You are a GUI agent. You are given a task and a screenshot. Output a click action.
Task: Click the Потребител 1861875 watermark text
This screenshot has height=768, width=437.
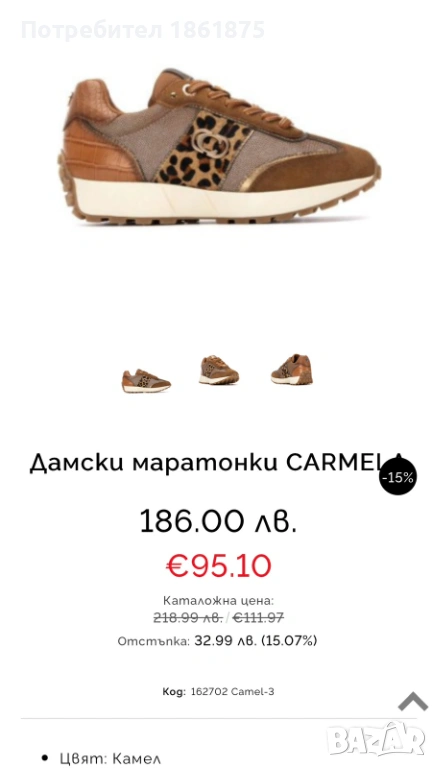click(143, 30)
